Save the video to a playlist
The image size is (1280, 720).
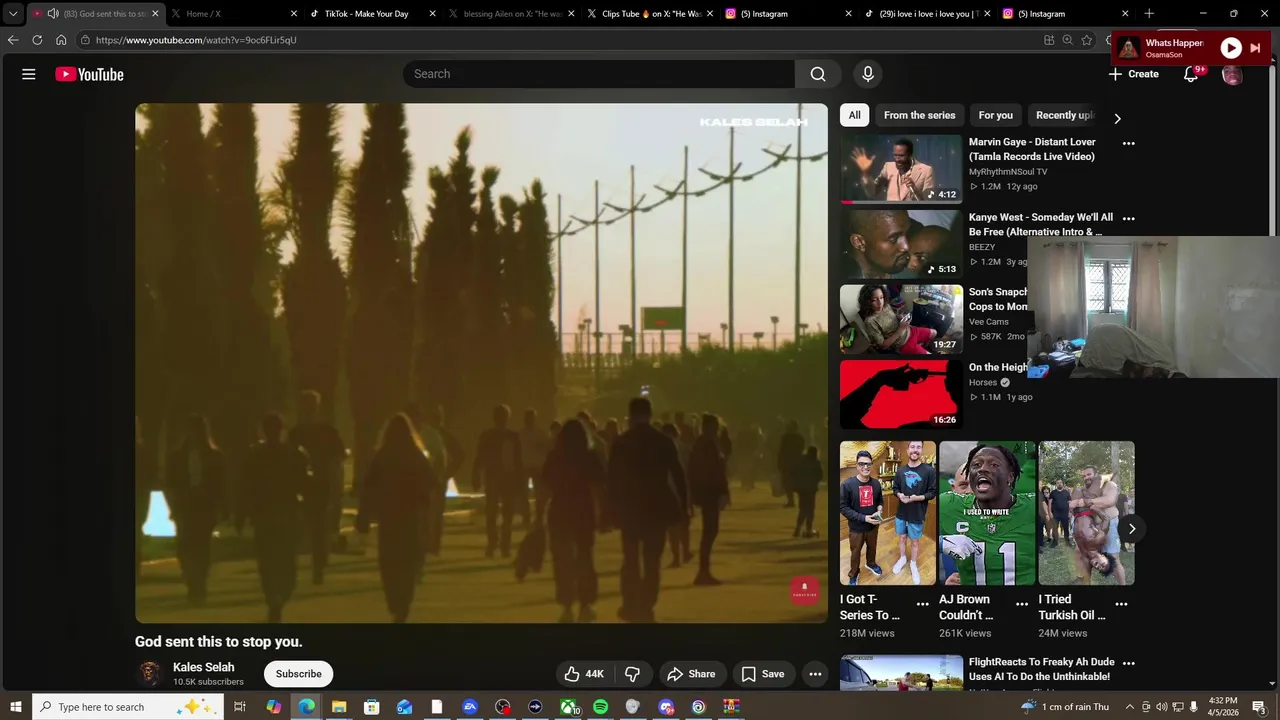[763, 674]
